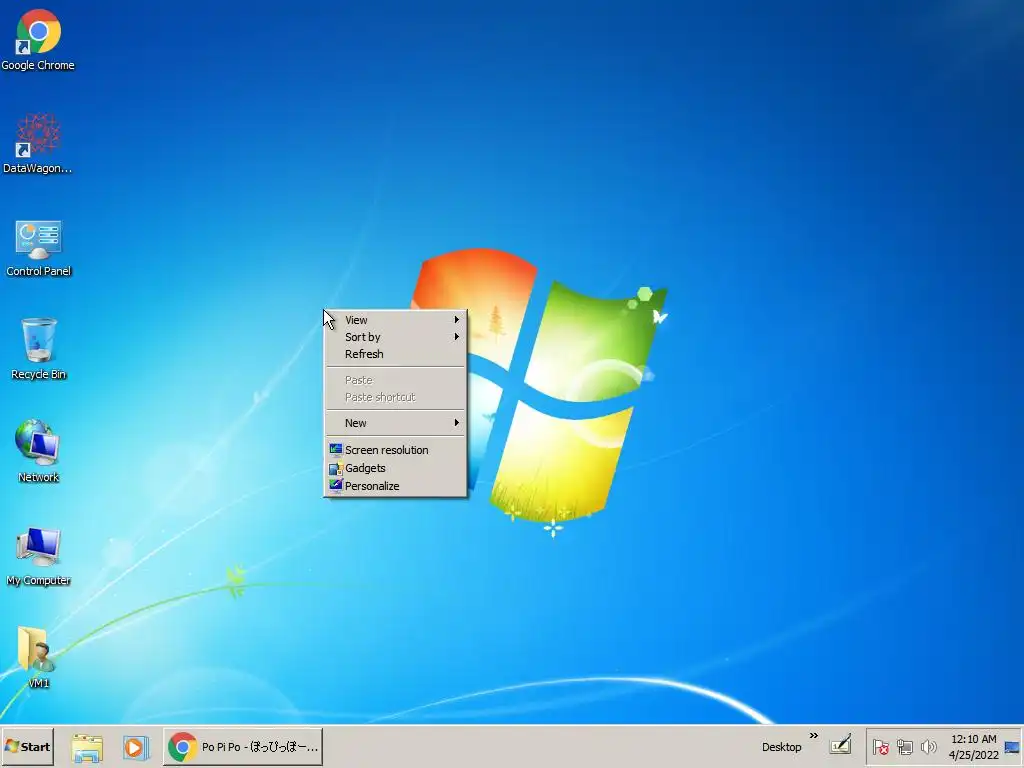Open the network status tray icon
The width and height of the screenshot is (1024, 768).
click(904, 747)
